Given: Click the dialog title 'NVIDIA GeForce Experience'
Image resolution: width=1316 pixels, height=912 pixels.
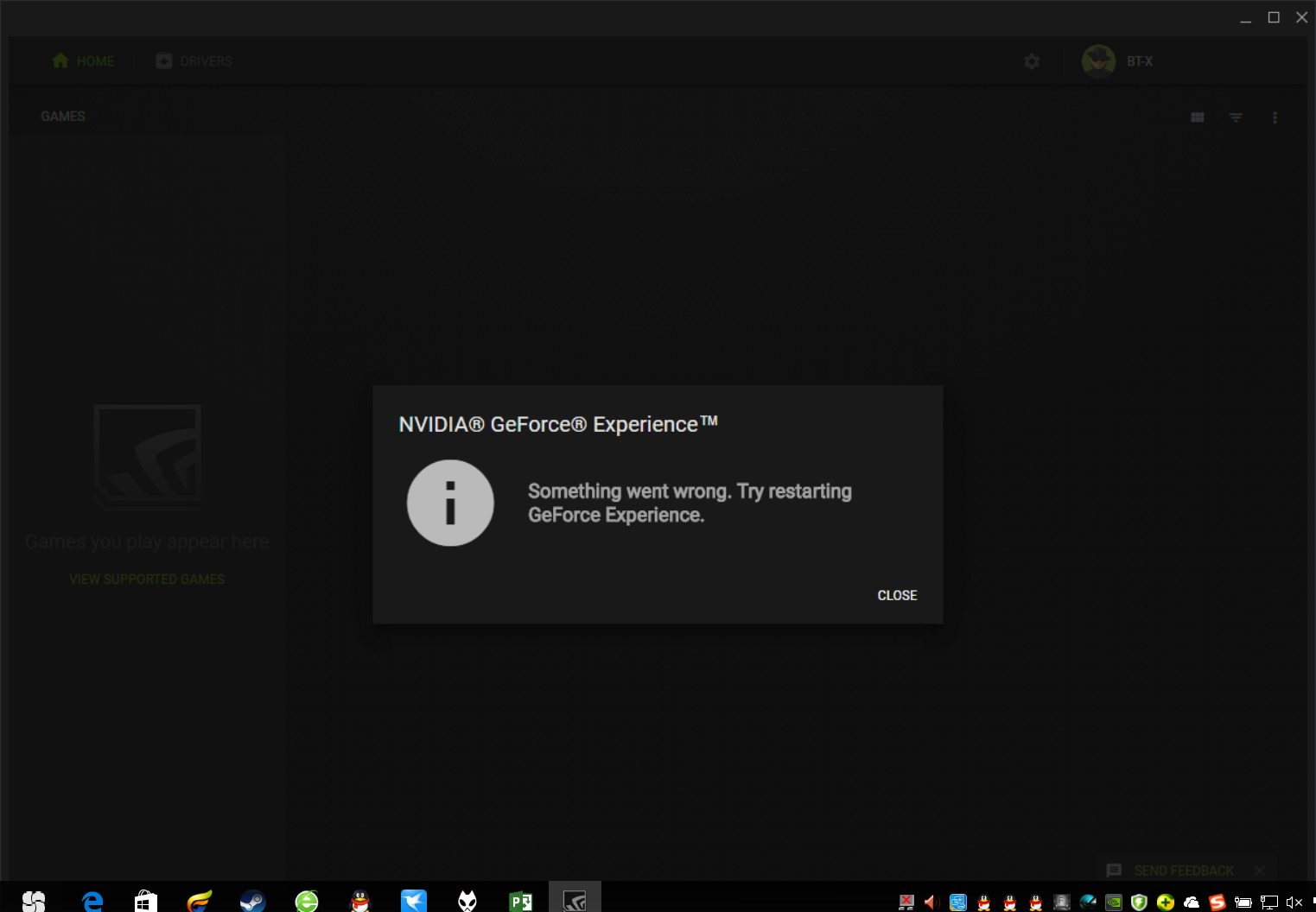Looking at the screenshot, I should pos(558,424).
